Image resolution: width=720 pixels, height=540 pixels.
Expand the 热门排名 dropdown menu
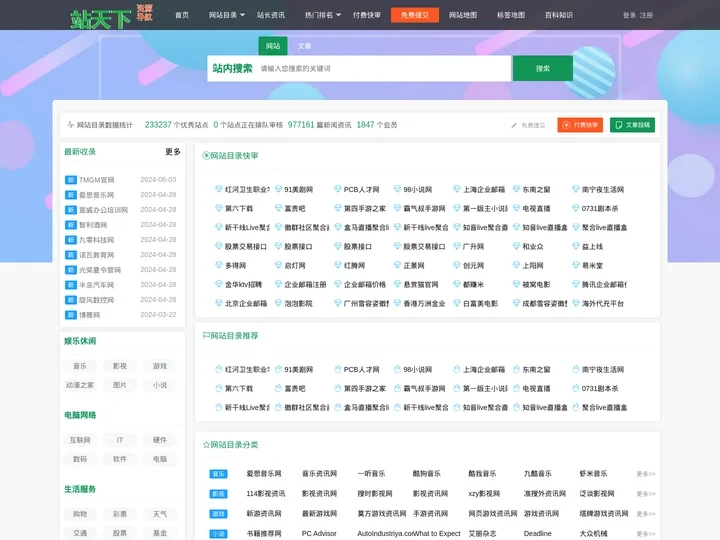(323, 15)
